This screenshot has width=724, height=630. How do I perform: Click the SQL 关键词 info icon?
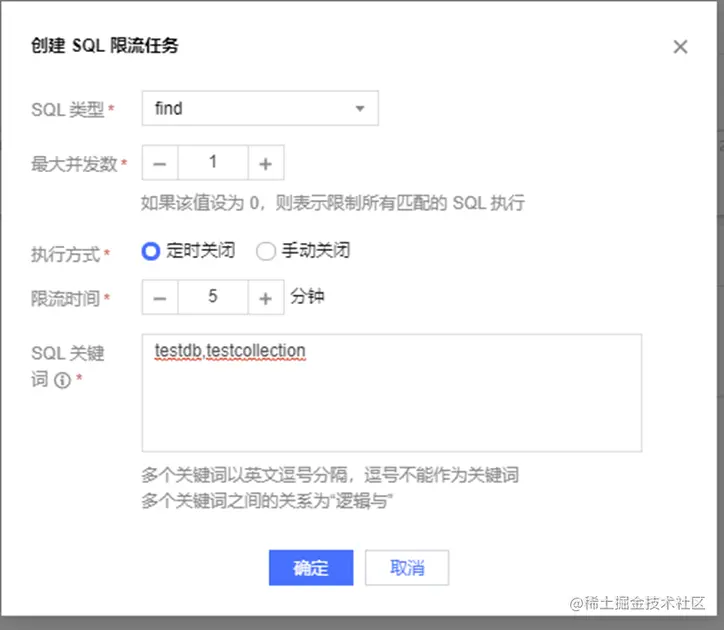click(x=62, y=381)
